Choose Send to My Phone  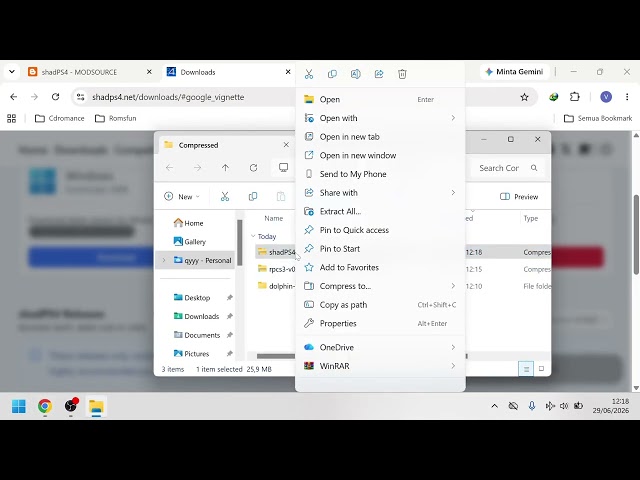[x=380, y=174]
